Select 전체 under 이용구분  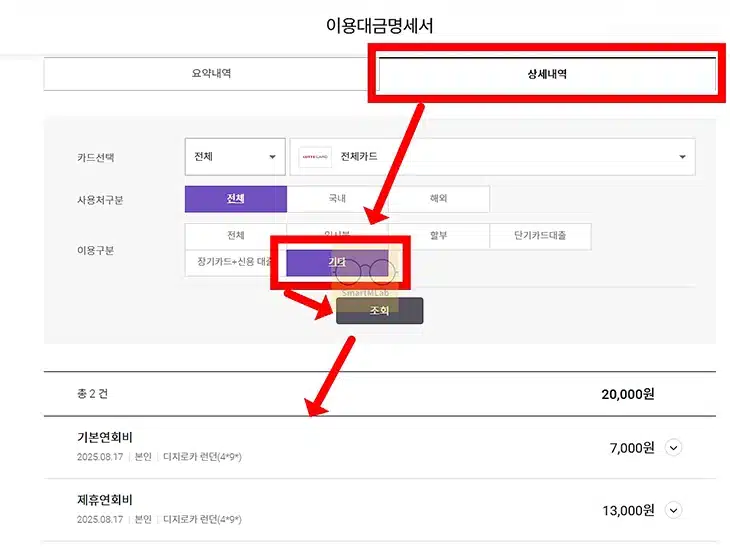tap(236, 236)
